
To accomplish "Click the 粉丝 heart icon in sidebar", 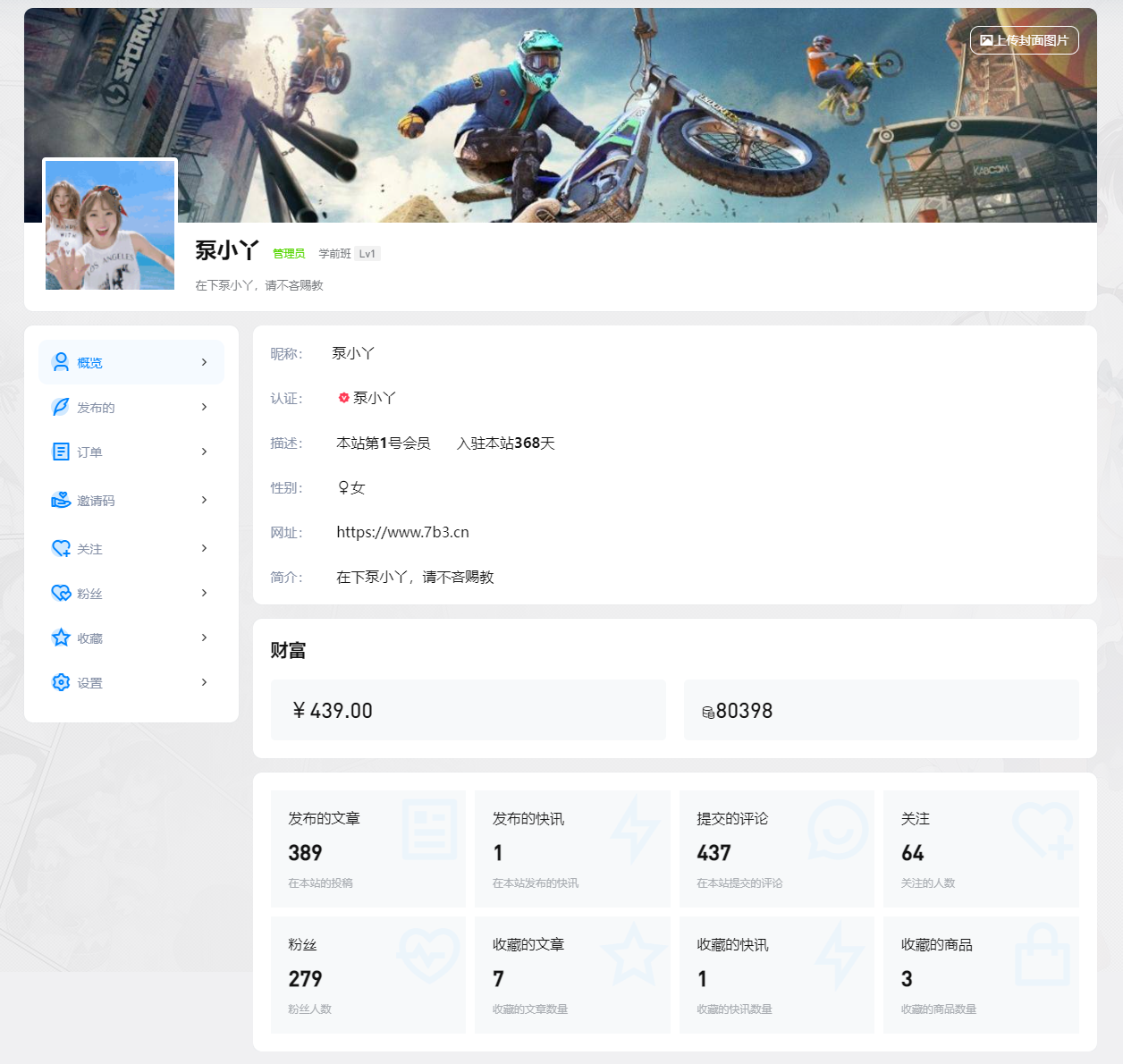I will point(61,593).
